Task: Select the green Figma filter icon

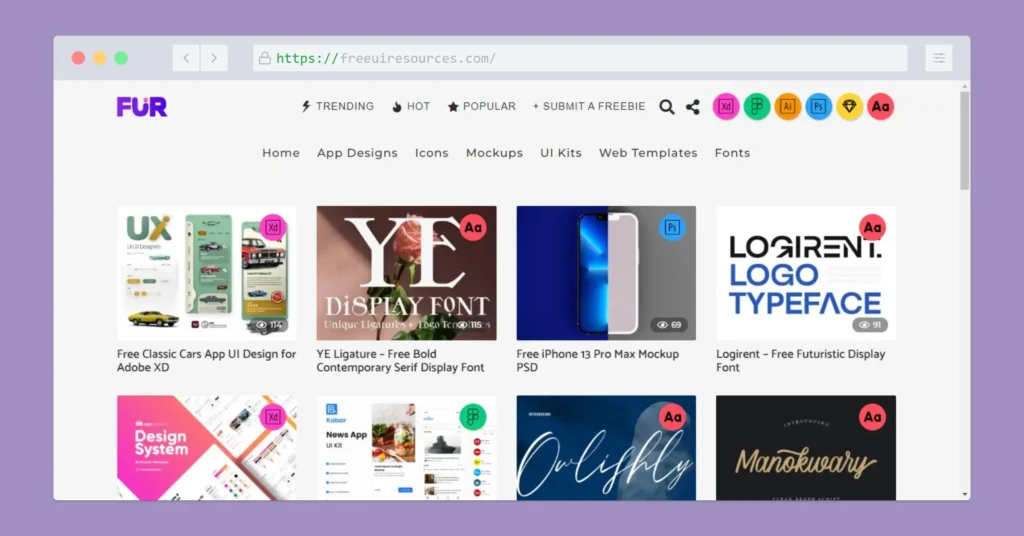Action: [x=757, y=107]
